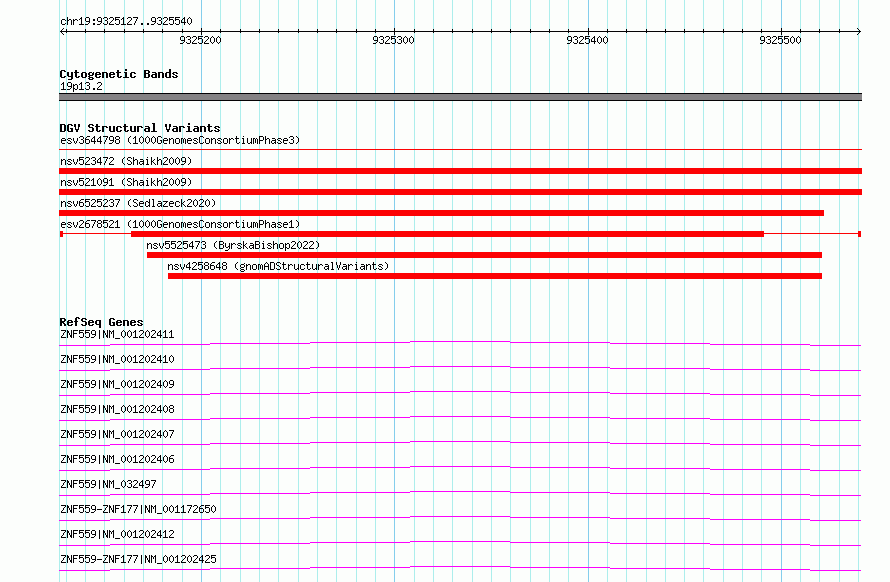Viewport: 890px width, 582px height.
Task: Open variant nsv6525237 (Sedlazeck2020) label
Action: (x=138, y=203)
